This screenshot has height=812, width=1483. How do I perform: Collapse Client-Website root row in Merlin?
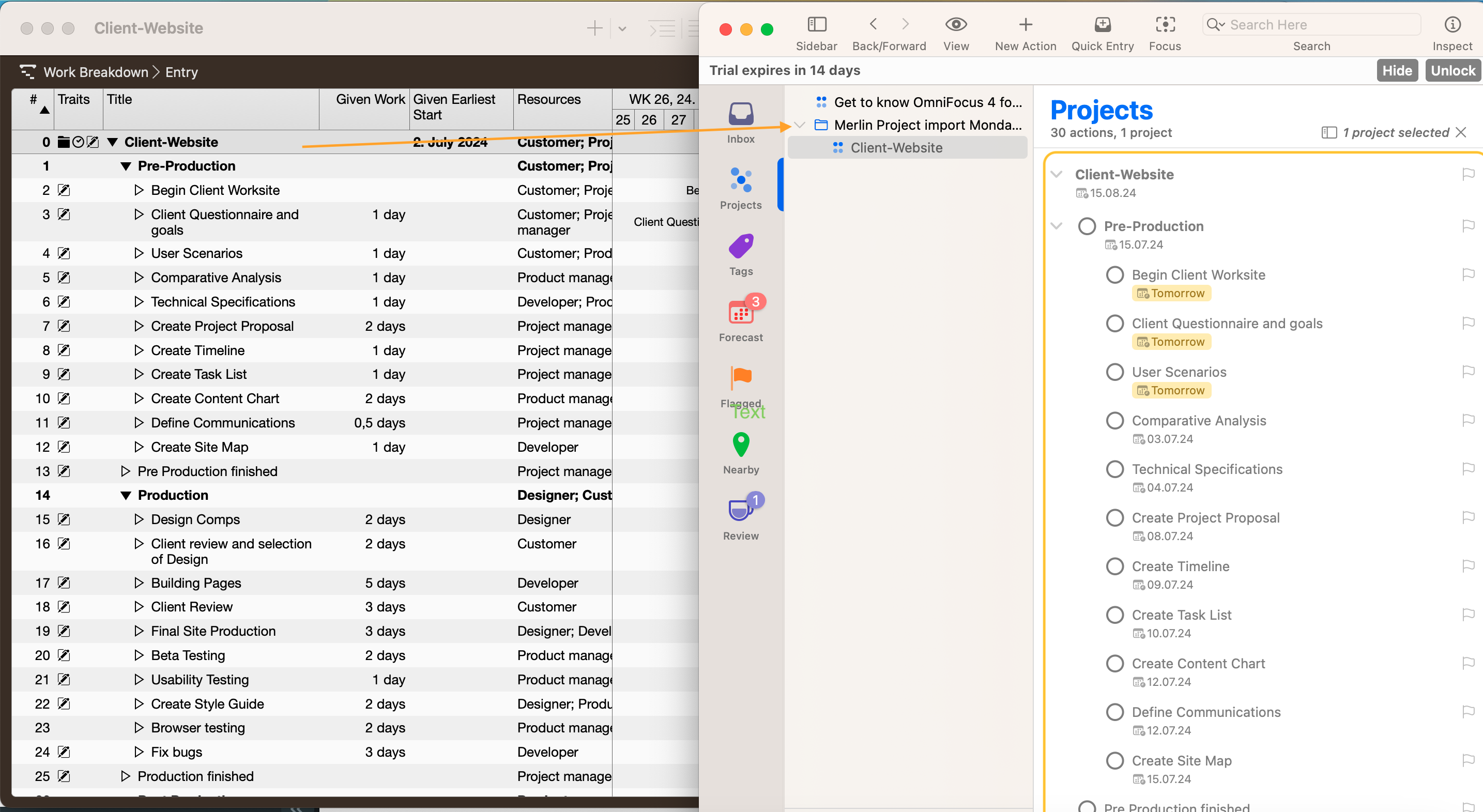click(113, 142)
